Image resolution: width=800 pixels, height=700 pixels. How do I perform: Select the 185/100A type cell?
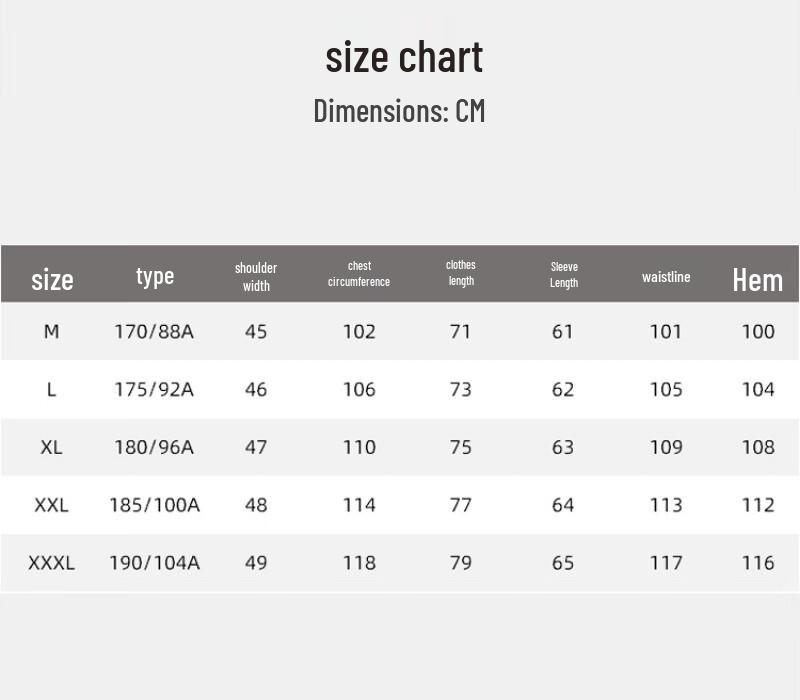155,505
